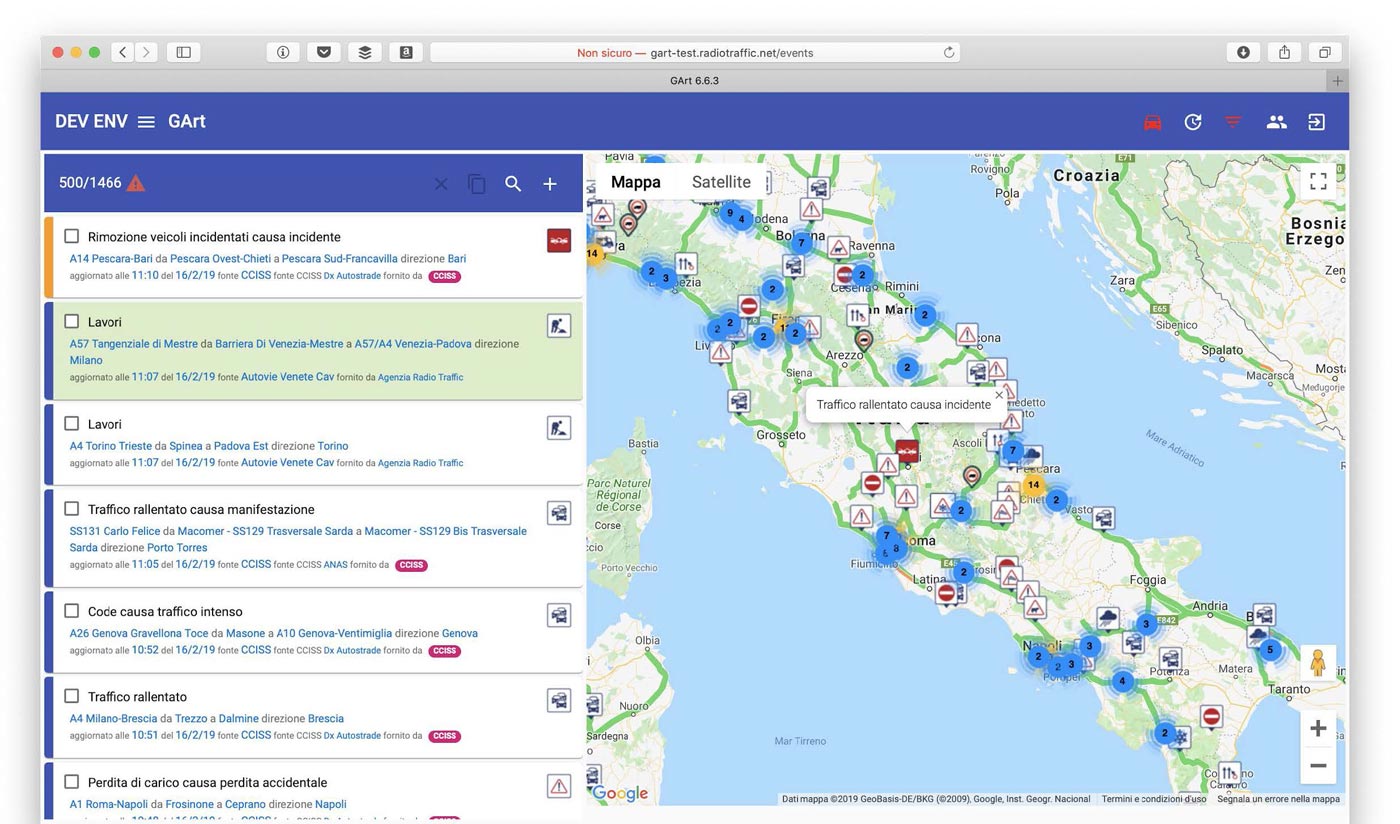The width and height of the screenshot is (1400, 824).
Task: Open search in the events list
Action: click(513, 184)
